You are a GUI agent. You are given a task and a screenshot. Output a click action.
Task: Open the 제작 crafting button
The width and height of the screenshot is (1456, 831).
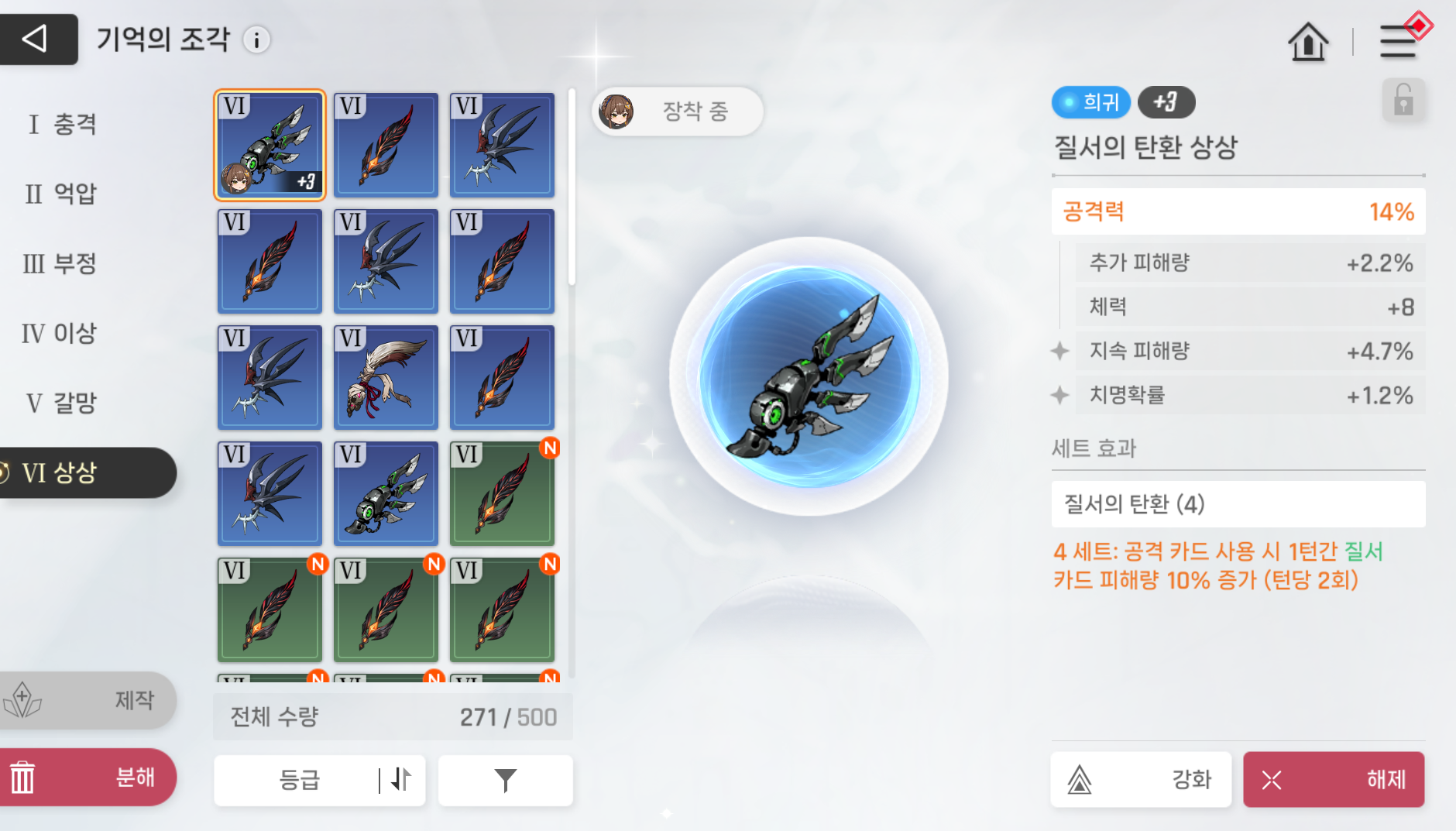pyautogui.click(x=87, y=700)
